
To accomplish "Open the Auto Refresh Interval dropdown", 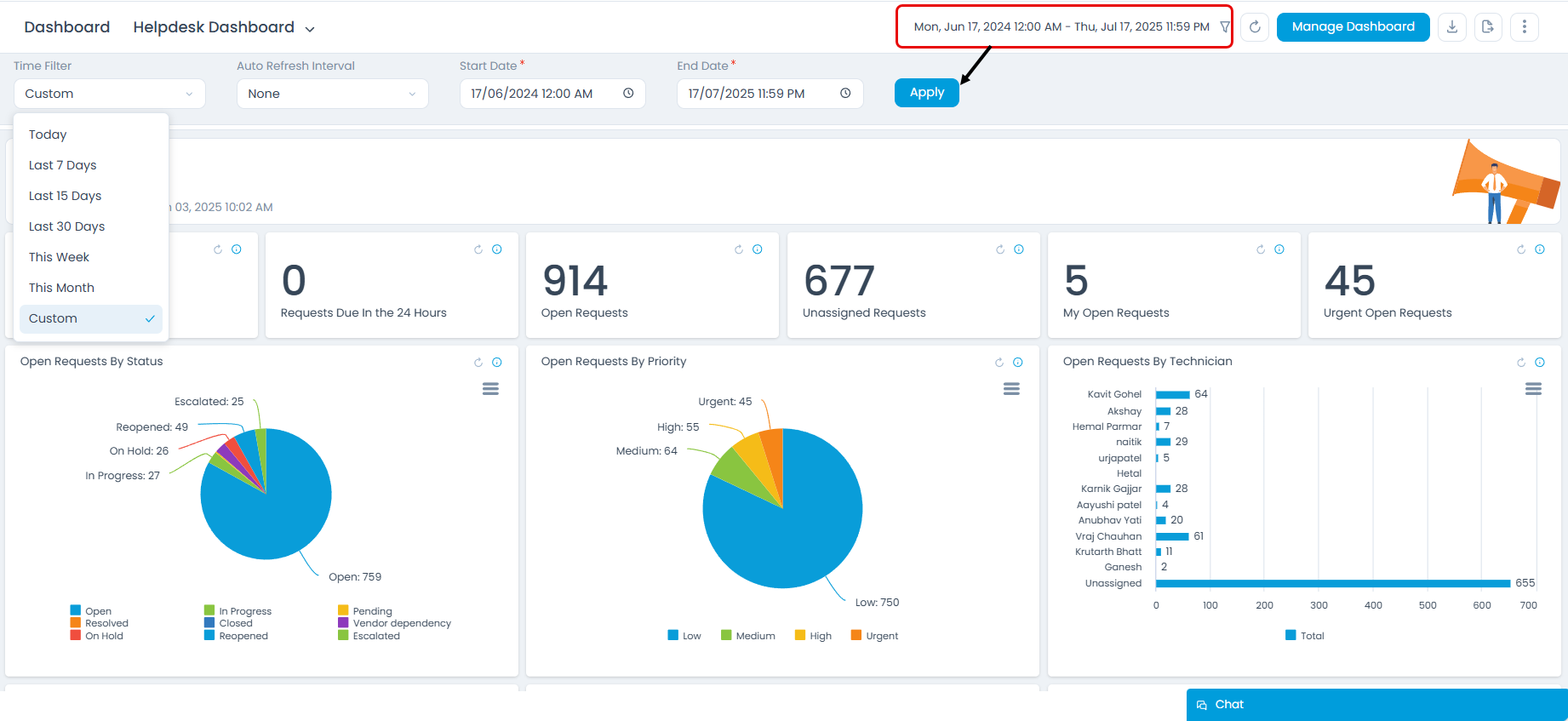I will coord(332,94).
